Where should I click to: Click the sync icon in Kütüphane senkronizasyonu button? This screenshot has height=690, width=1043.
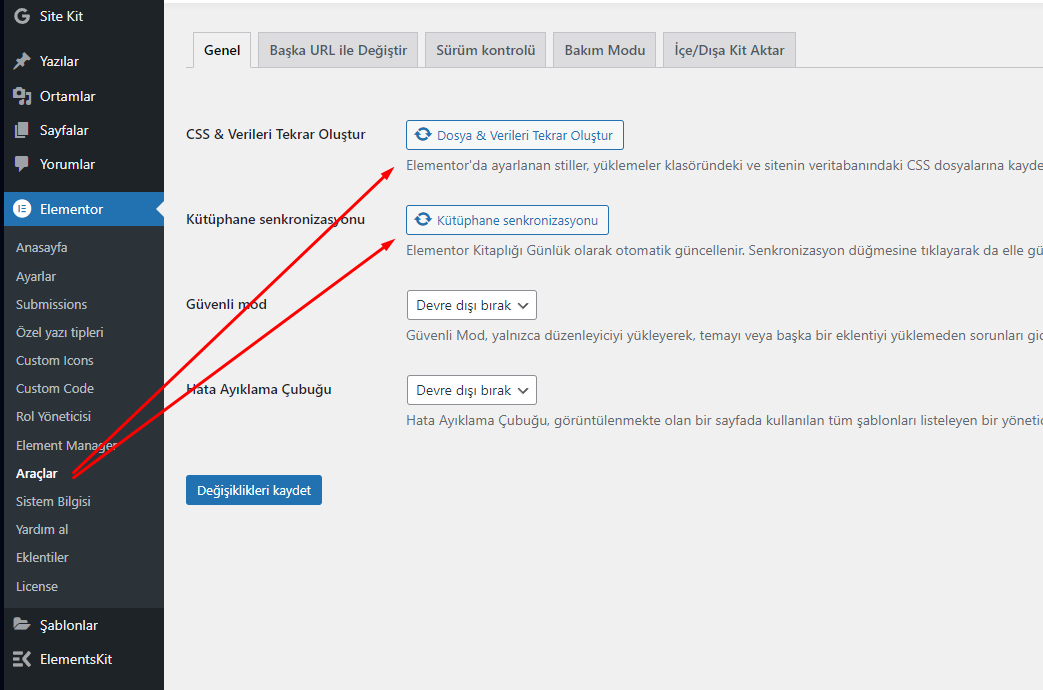coord(423,220)
